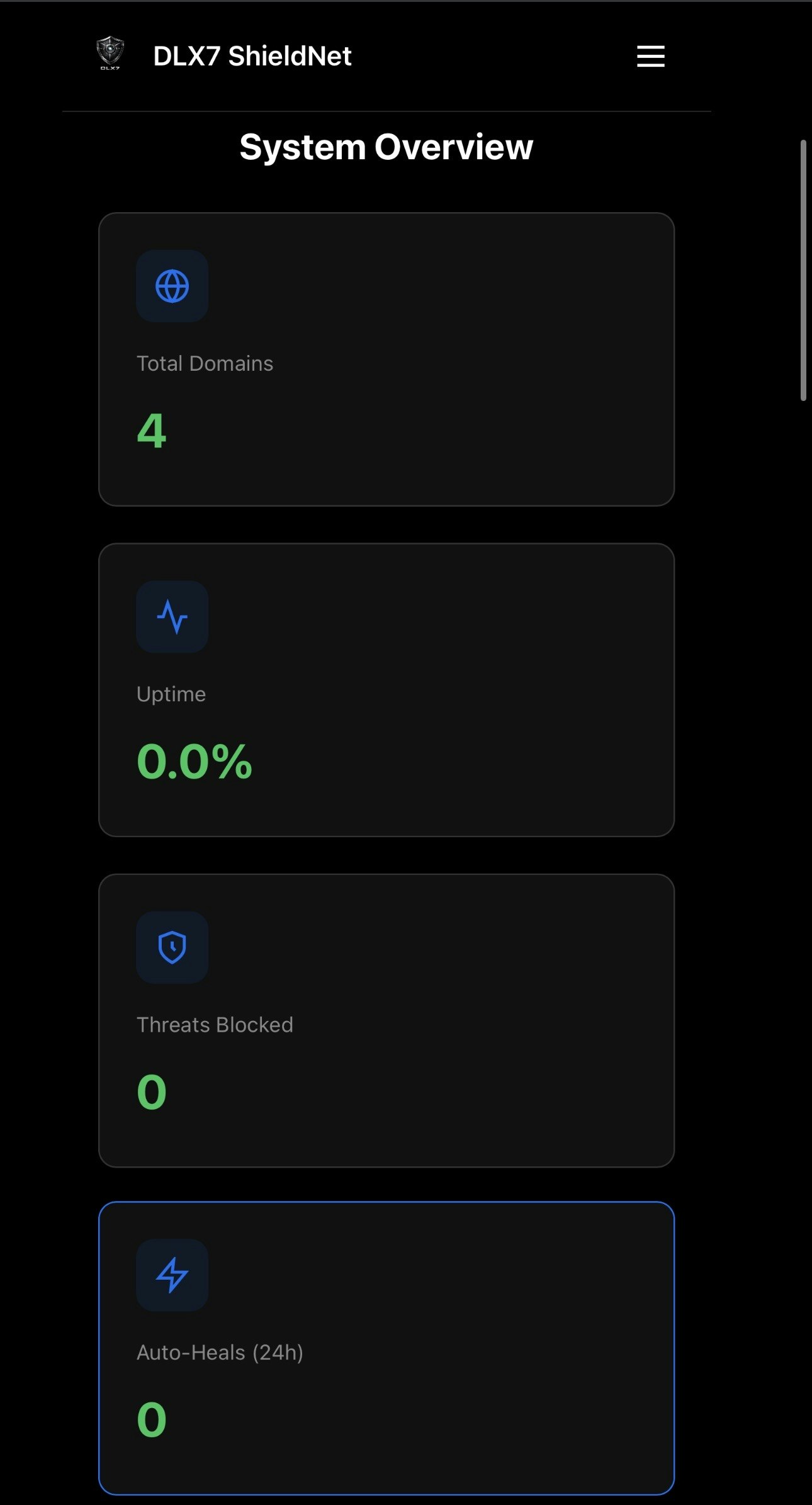The width and height of the screenshot is (812, 1505).
Task: Click the 0.0% uptime value
Action: click(x=194, y=762)
